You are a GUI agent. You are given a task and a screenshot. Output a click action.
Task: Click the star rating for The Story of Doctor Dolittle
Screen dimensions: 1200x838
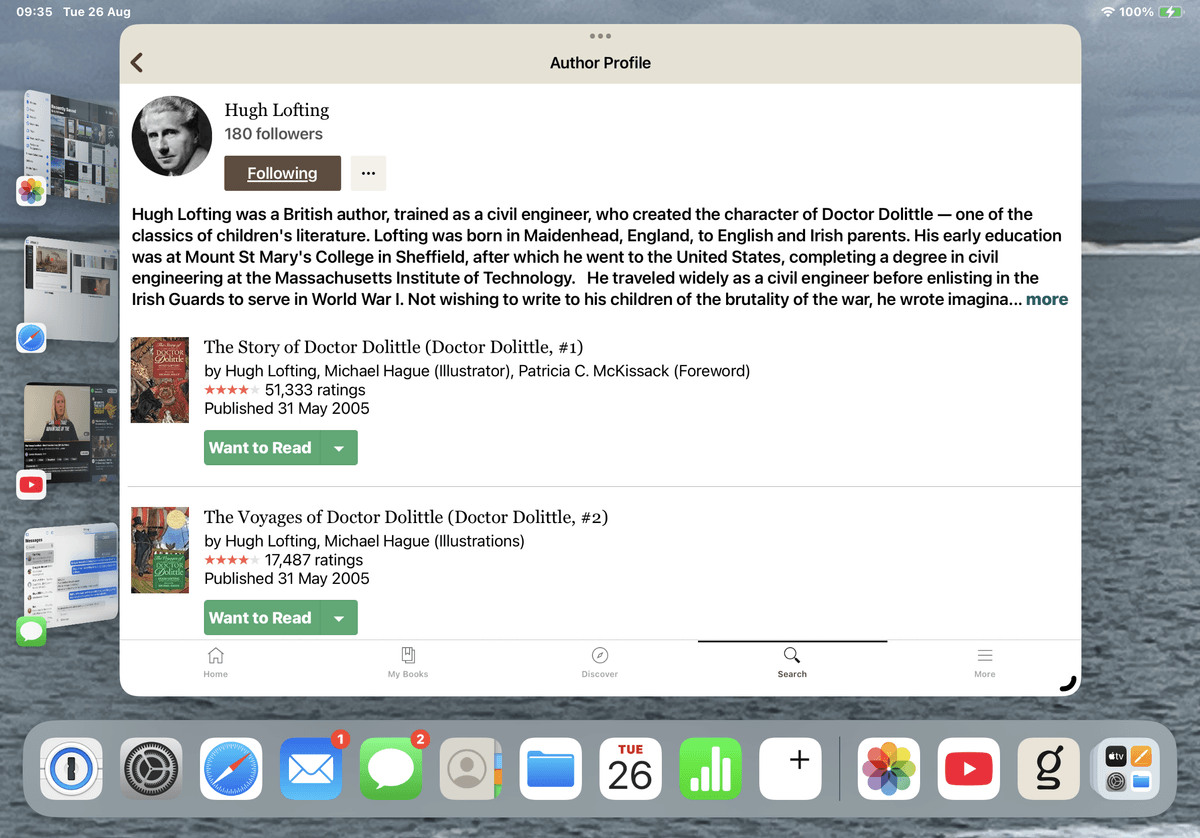click(x=232, y=390)
